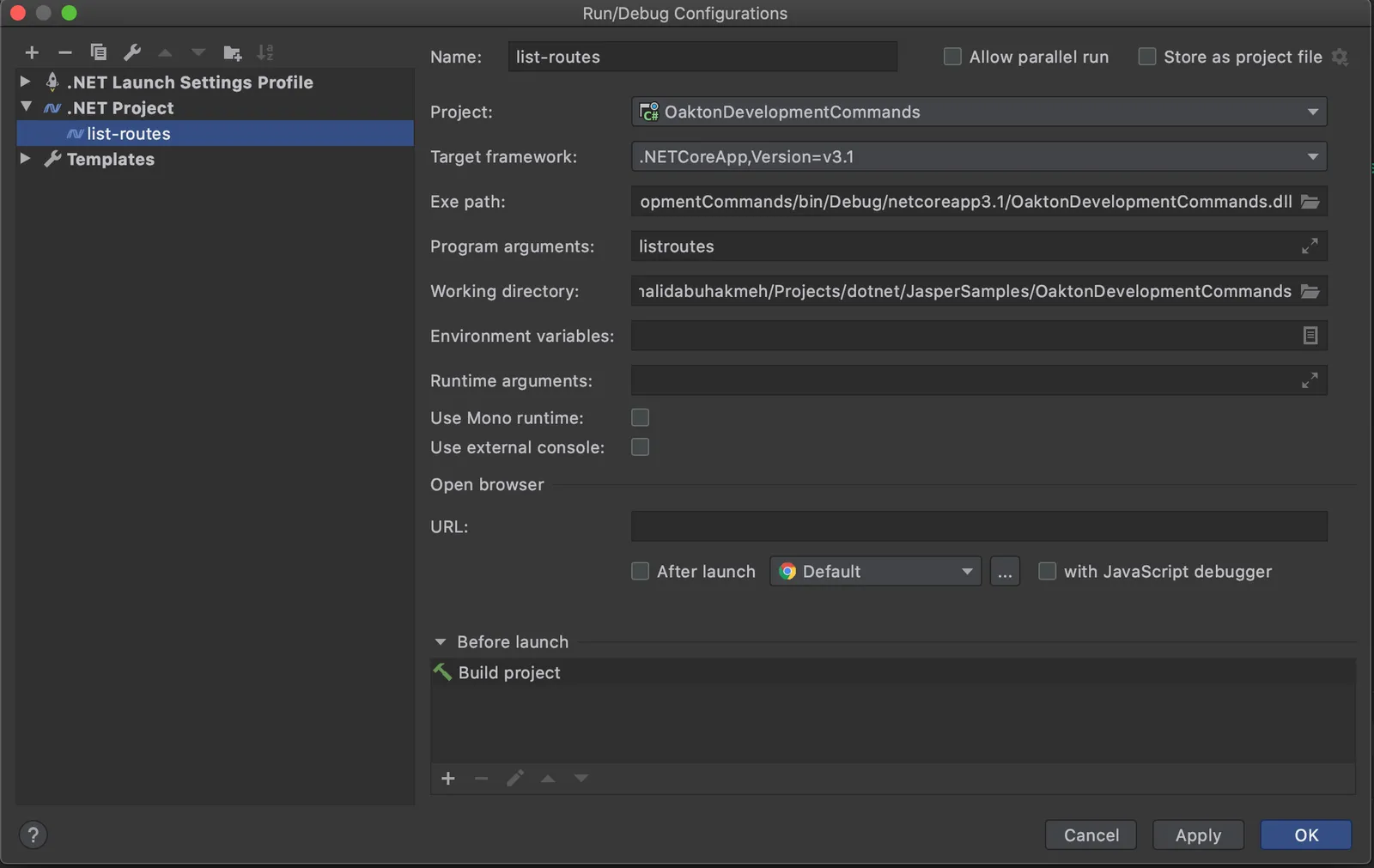Copy configuration icon in toolbar
This screenshot has height=868, width=1374.
[99, 52]
